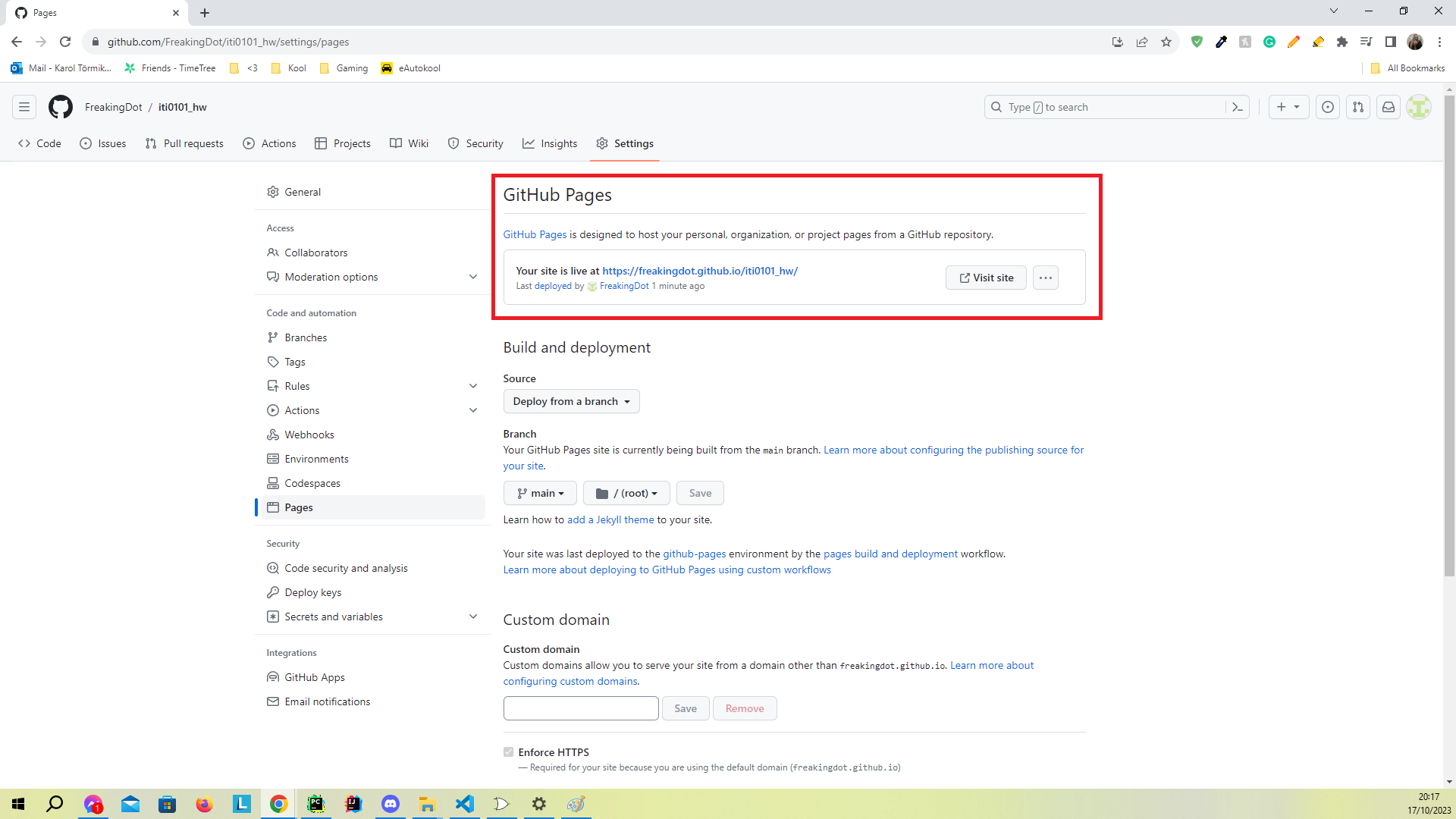Open Visual Studio Code from taskbar

click(465, 804)
